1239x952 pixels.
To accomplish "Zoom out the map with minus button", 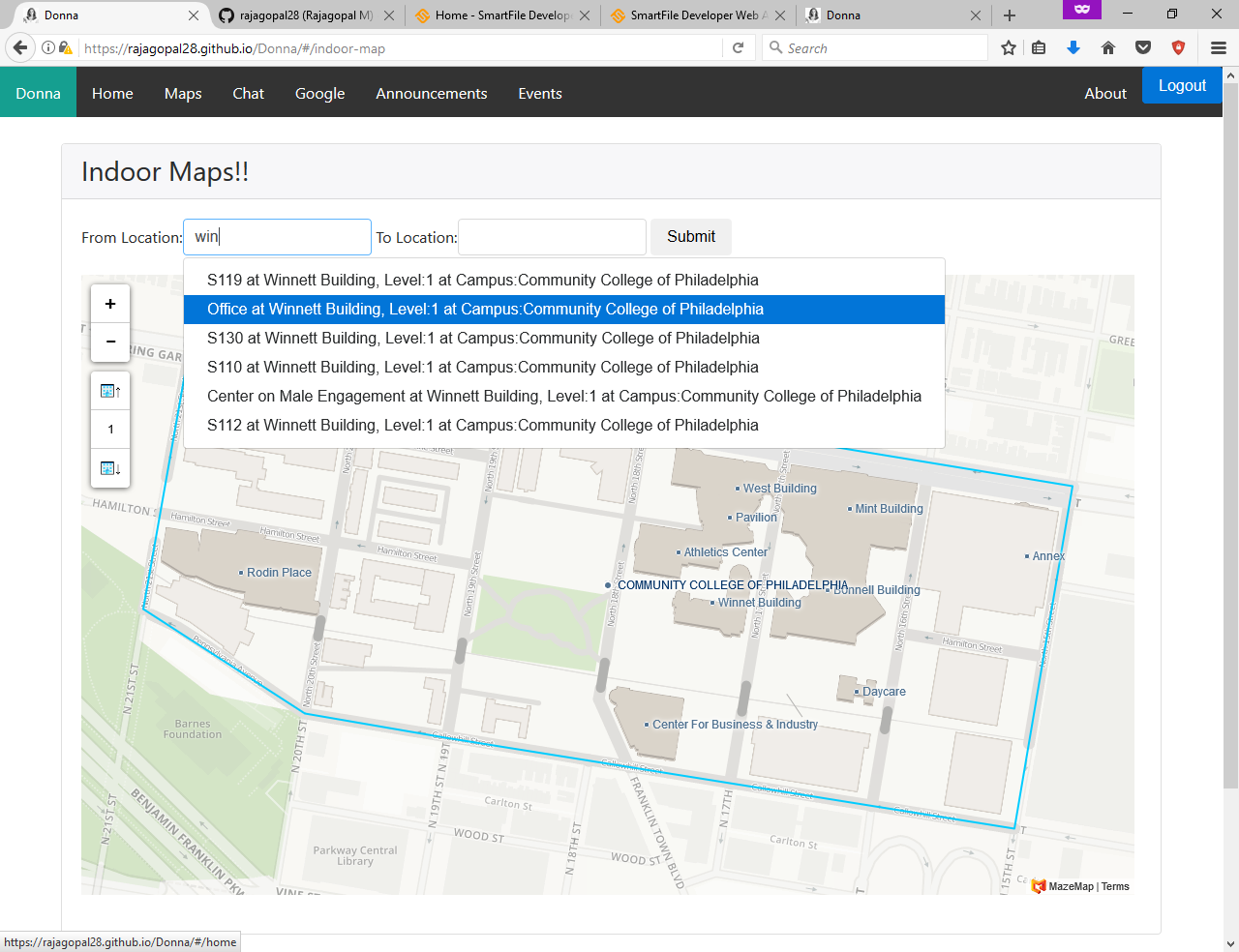I will tap(110, 342).
